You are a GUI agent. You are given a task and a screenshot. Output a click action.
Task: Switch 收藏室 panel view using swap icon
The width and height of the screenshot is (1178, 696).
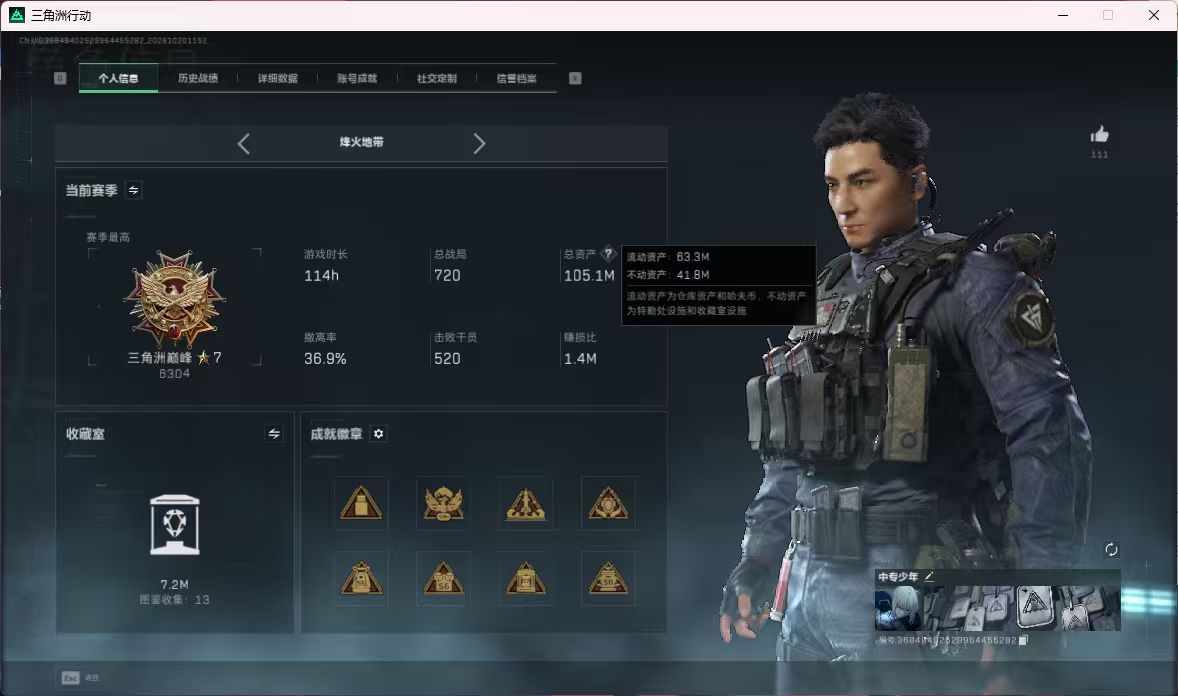(x=274, y=434)
